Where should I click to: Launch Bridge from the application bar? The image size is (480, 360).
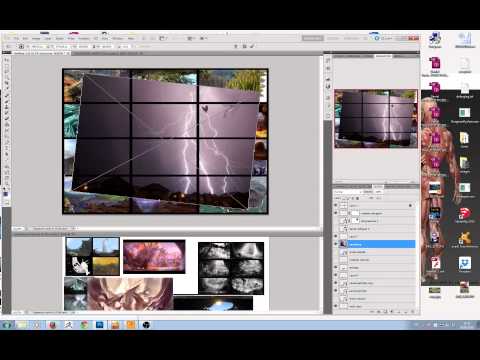144,38
